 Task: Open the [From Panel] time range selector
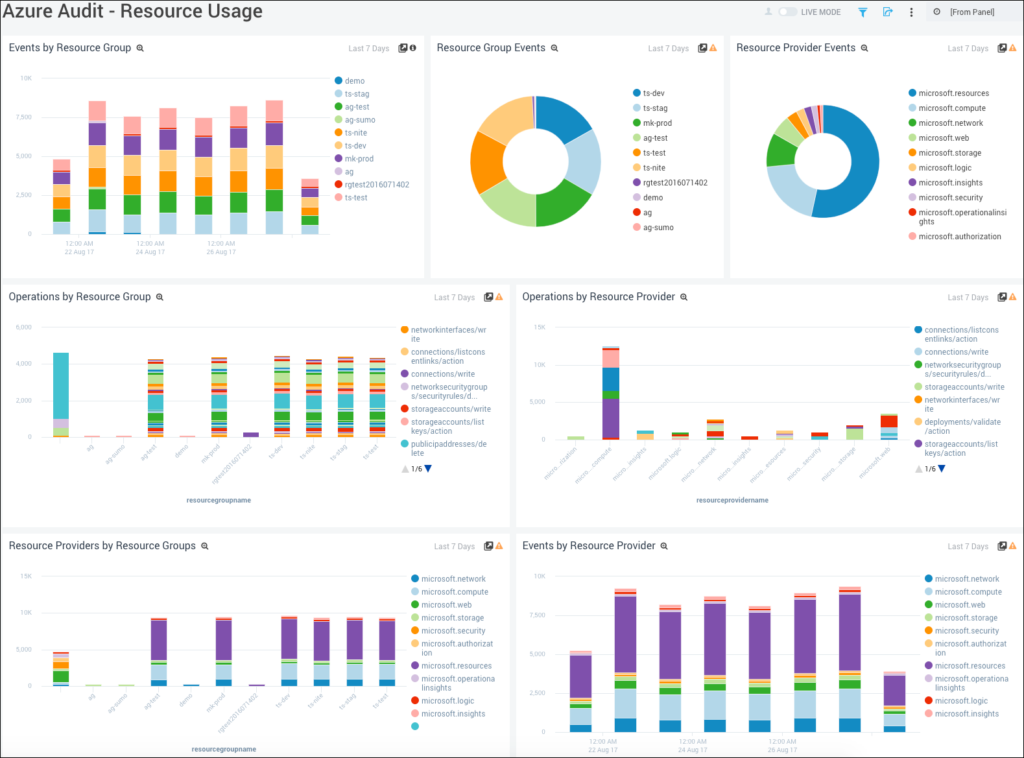972,12
